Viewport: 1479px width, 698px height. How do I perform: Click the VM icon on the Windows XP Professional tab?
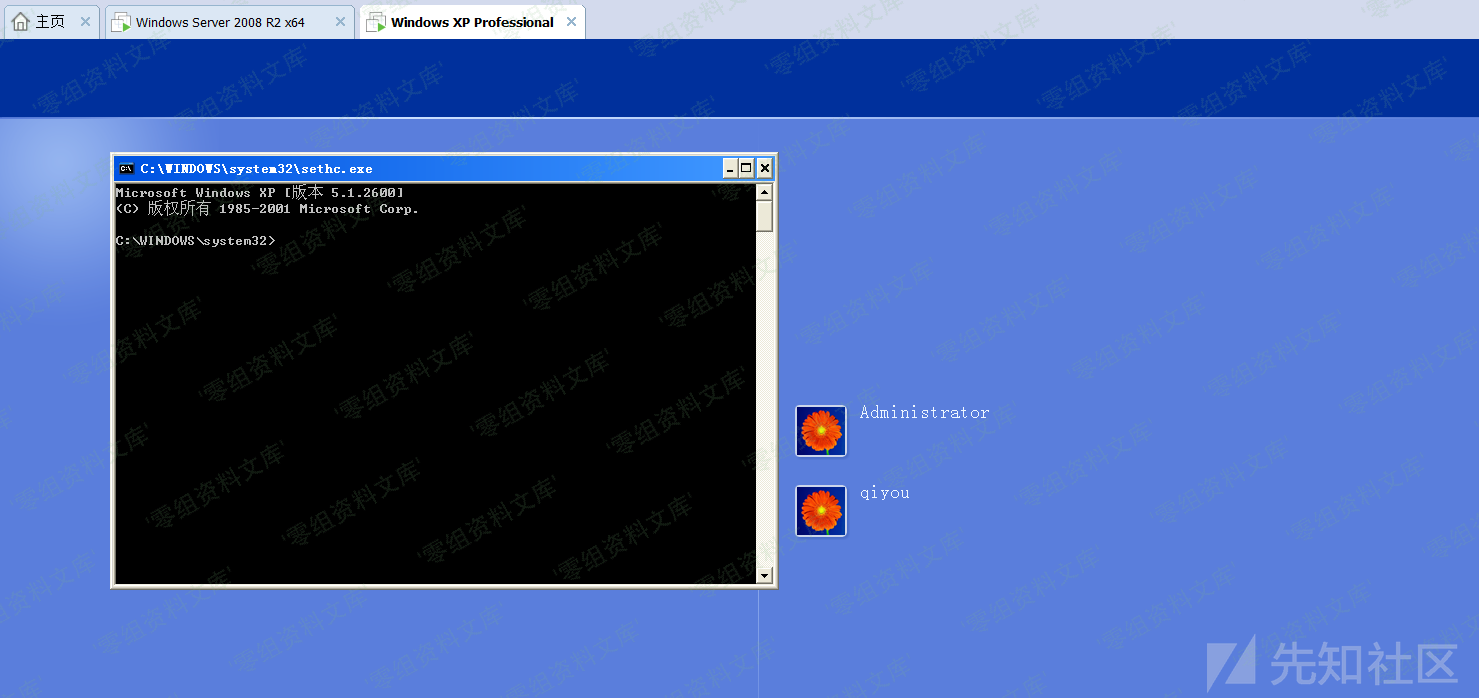[376, 22]
